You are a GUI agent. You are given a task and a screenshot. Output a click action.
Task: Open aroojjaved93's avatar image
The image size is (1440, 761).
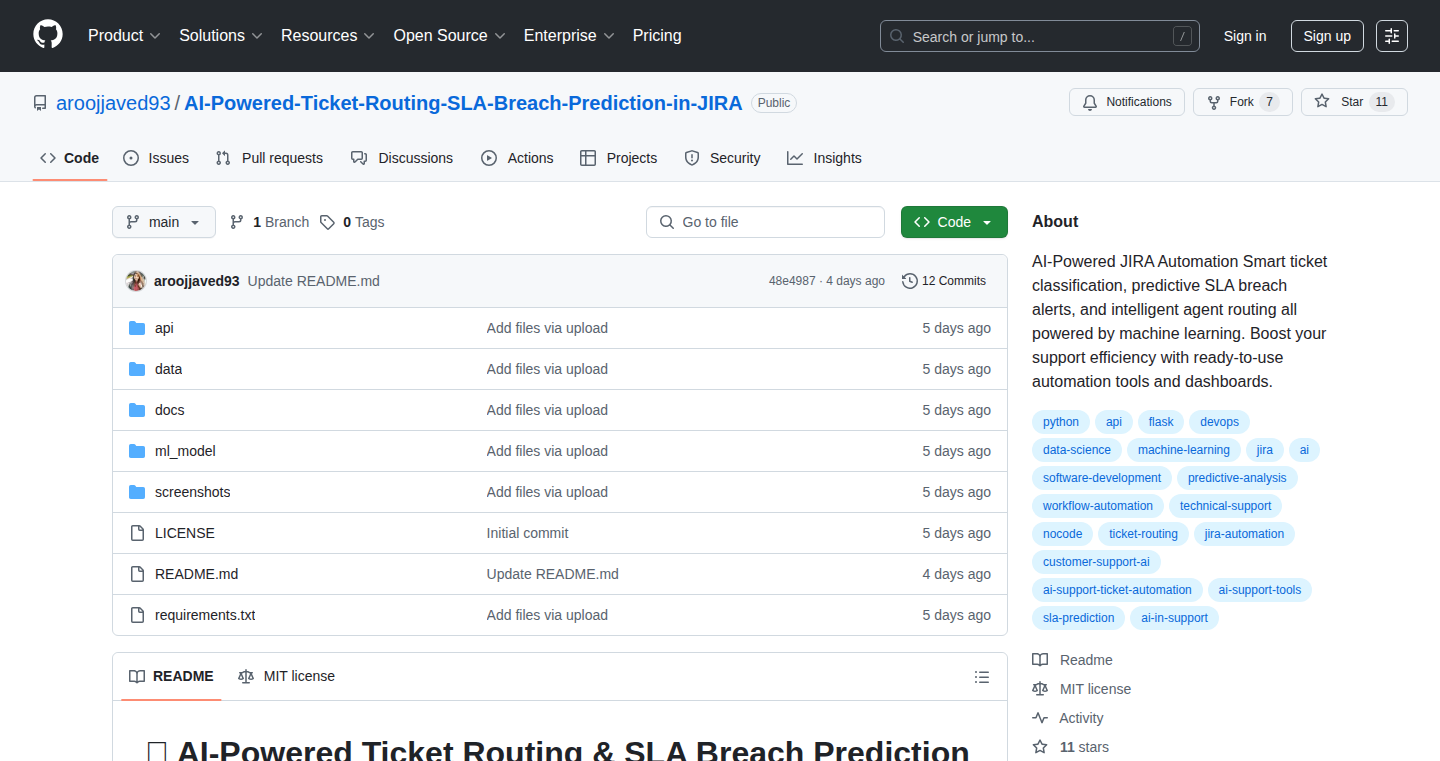(x=136, y=281)
